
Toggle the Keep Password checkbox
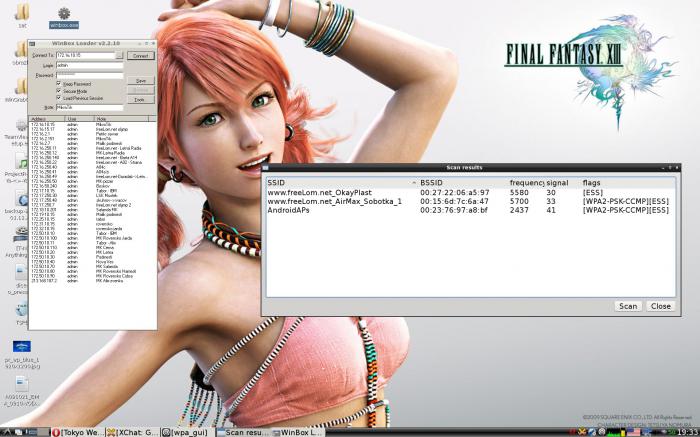(58, 83)
